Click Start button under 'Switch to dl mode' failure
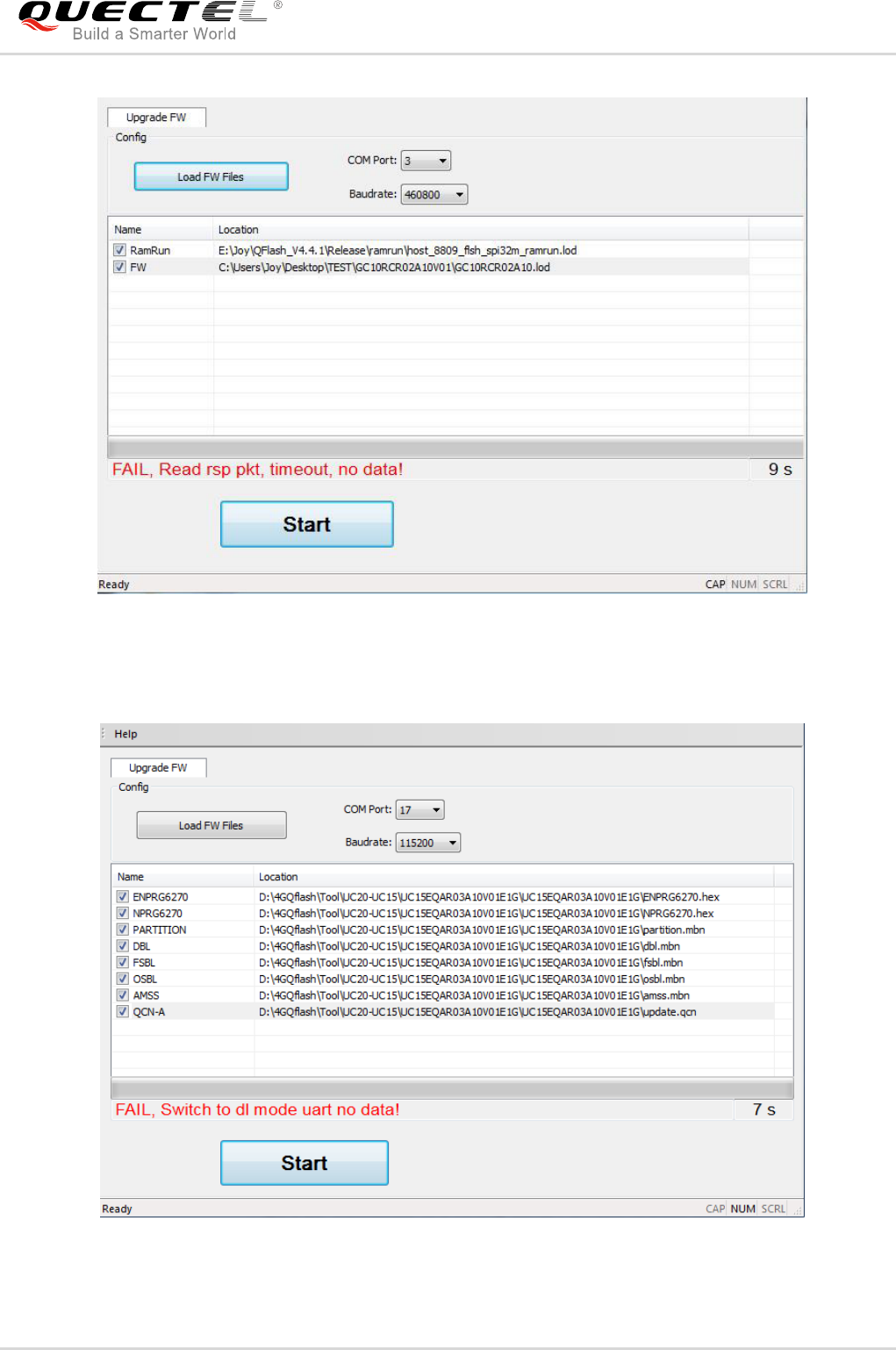 [x=305, y=1163]
